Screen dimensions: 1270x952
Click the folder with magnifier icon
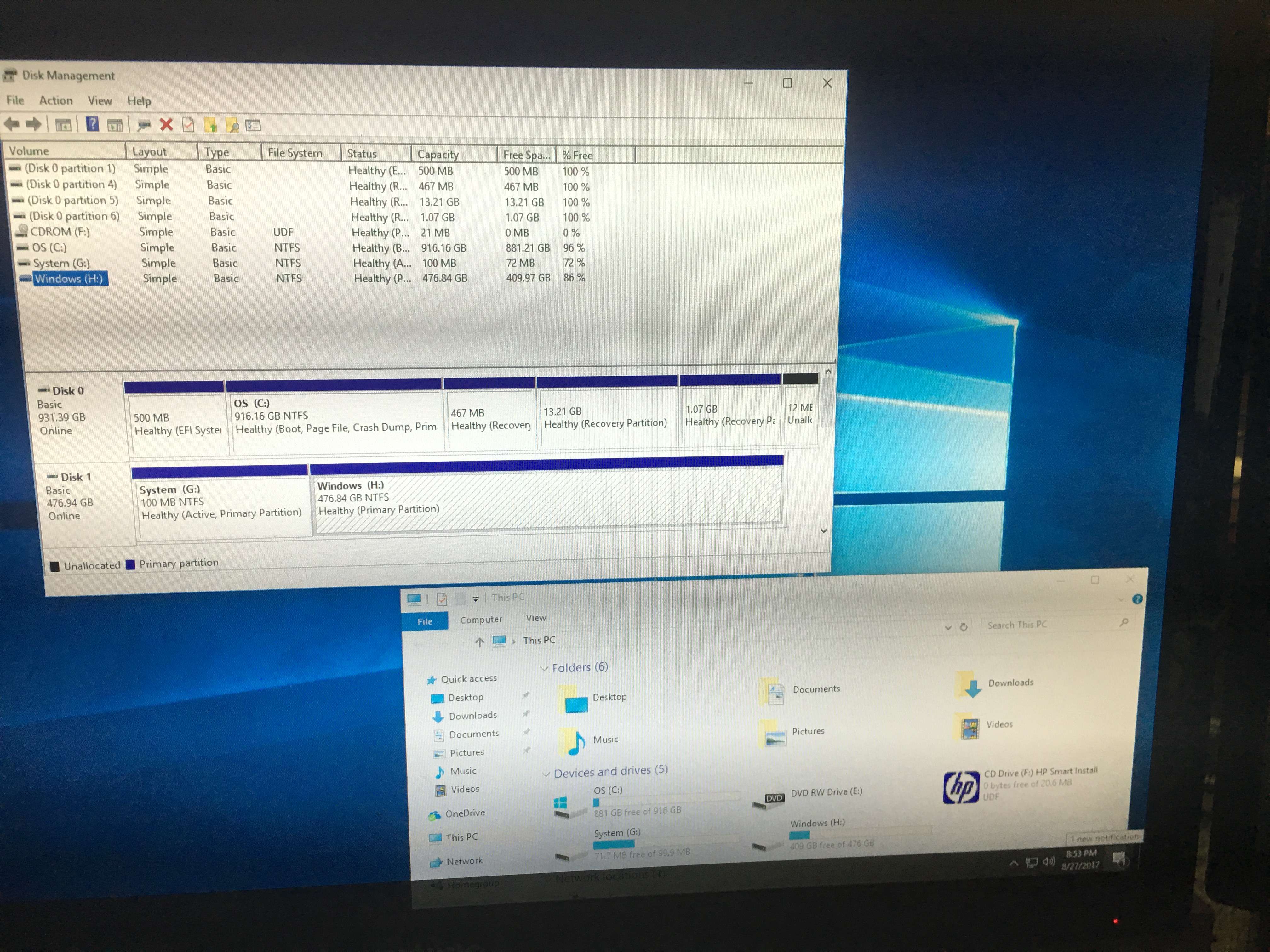(232, 125)
